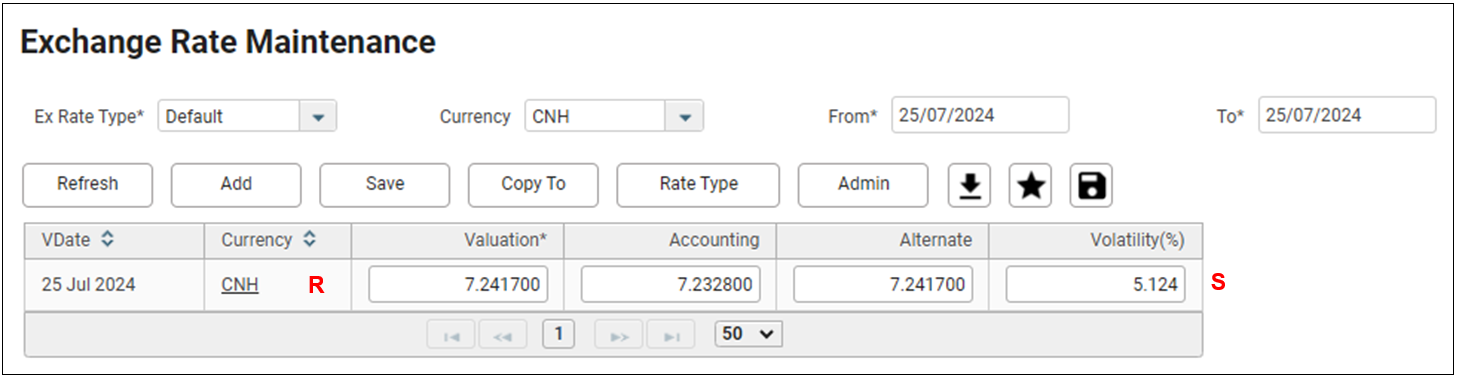
Task: Click the Refresh button
Action: (x=87, y=184)
